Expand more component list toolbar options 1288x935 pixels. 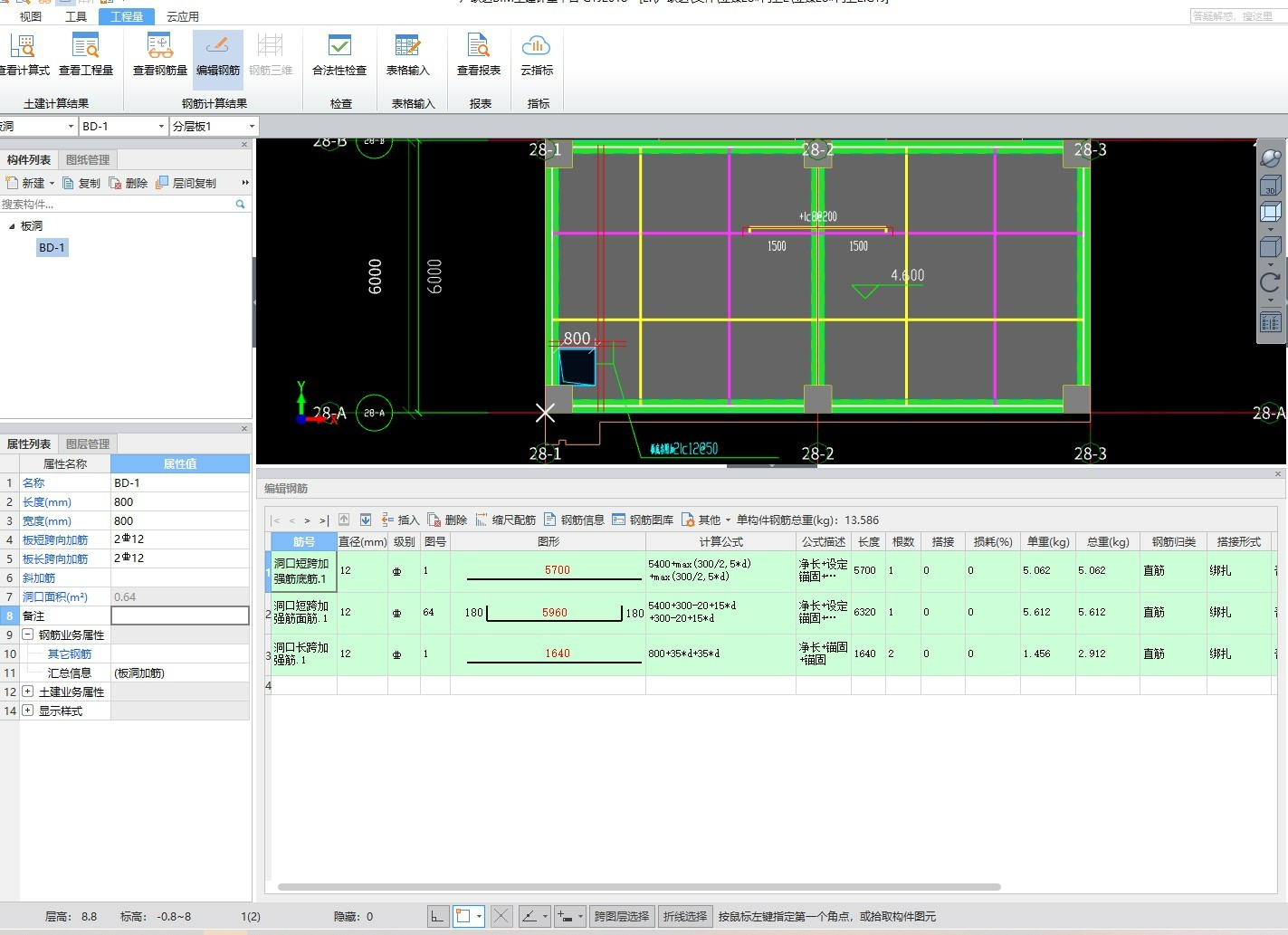(x=245, y=183)
